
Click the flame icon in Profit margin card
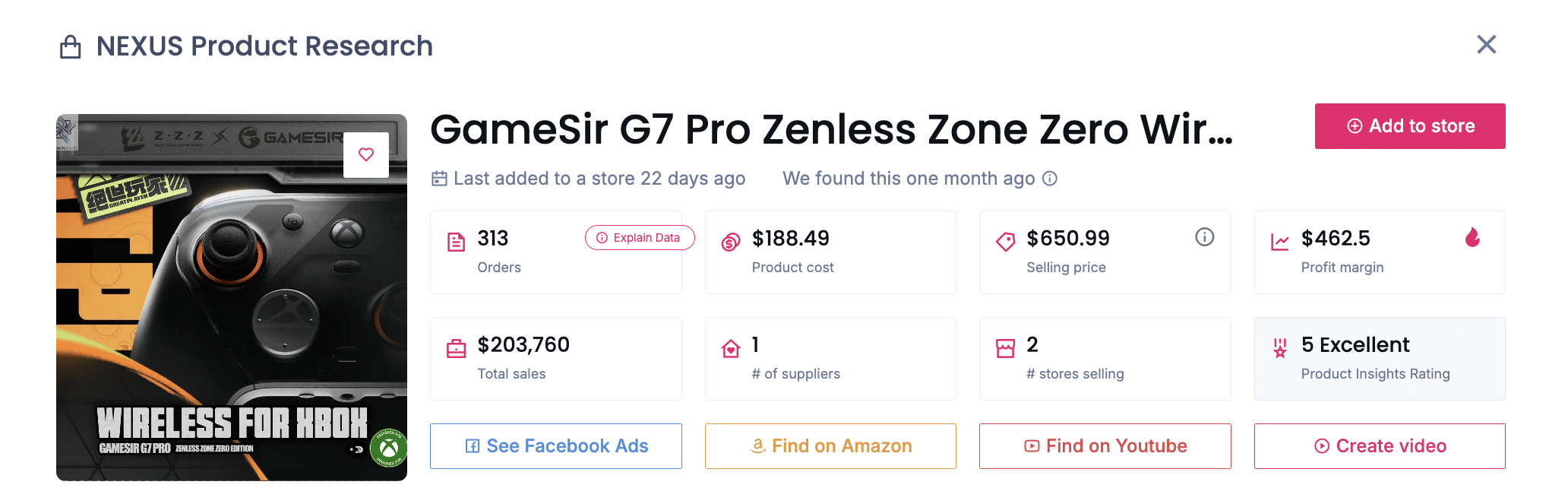coord(1472,238)
